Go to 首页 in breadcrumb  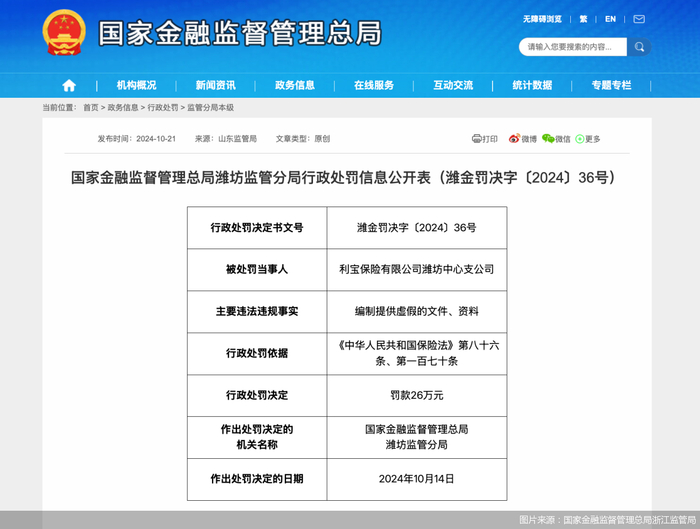pyautogui.click(x=91, y=108)
